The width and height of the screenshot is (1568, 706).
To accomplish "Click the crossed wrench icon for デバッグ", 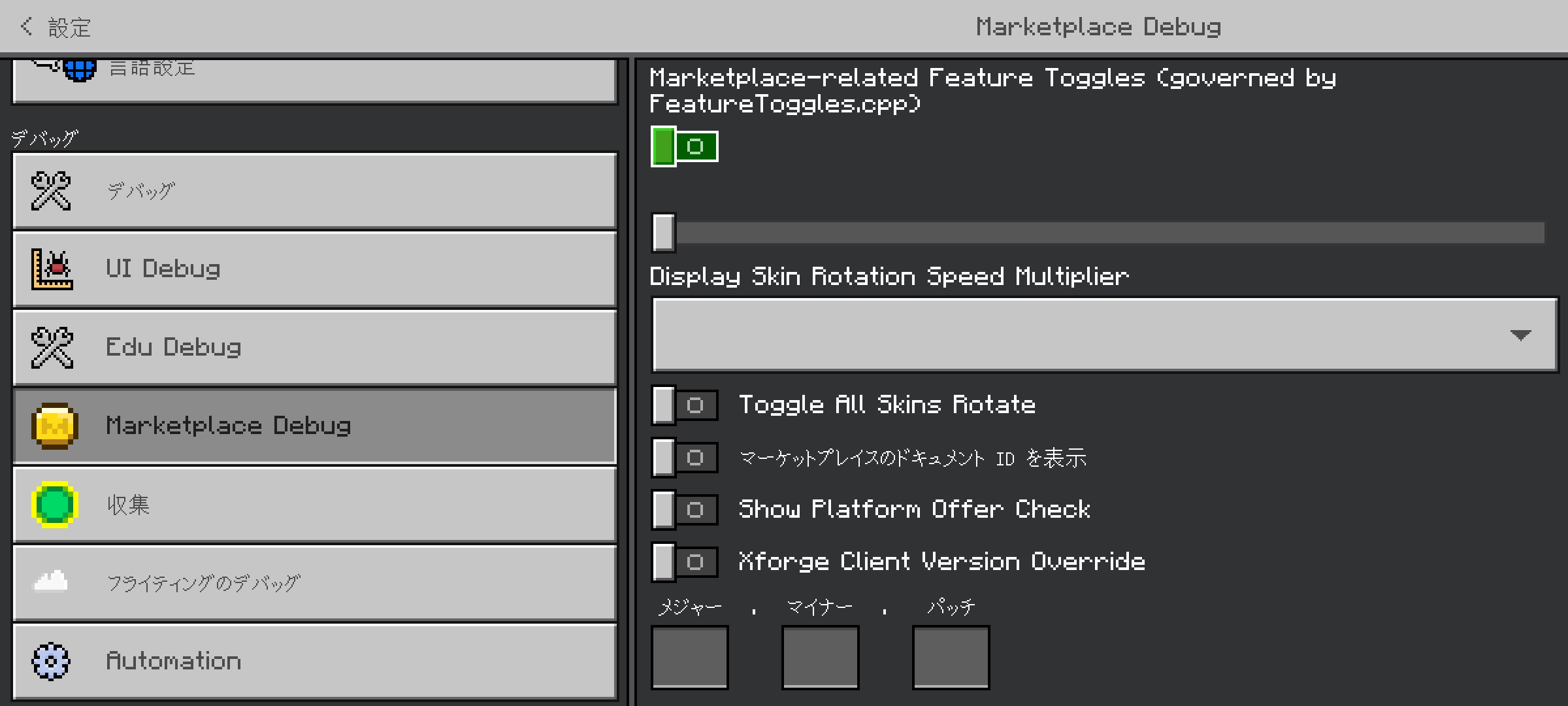I will [51, 191].
